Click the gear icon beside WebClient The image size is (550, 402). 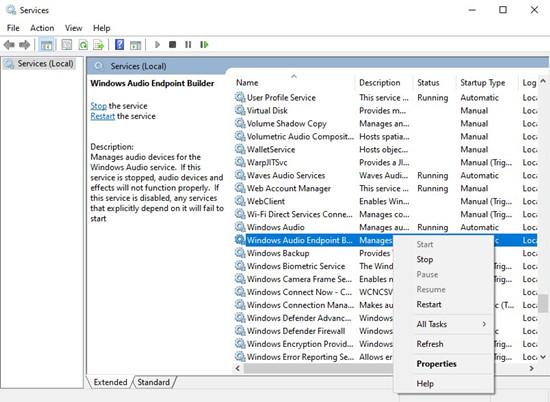point(240,201)
